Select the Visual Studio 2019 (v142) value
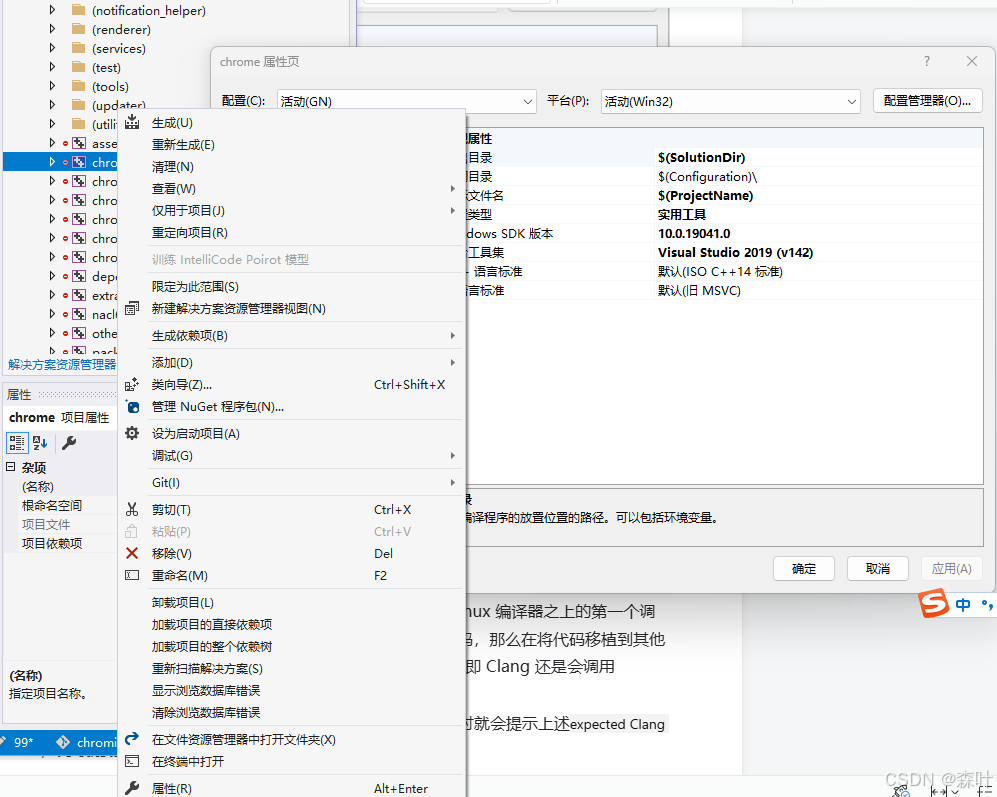 735,253
